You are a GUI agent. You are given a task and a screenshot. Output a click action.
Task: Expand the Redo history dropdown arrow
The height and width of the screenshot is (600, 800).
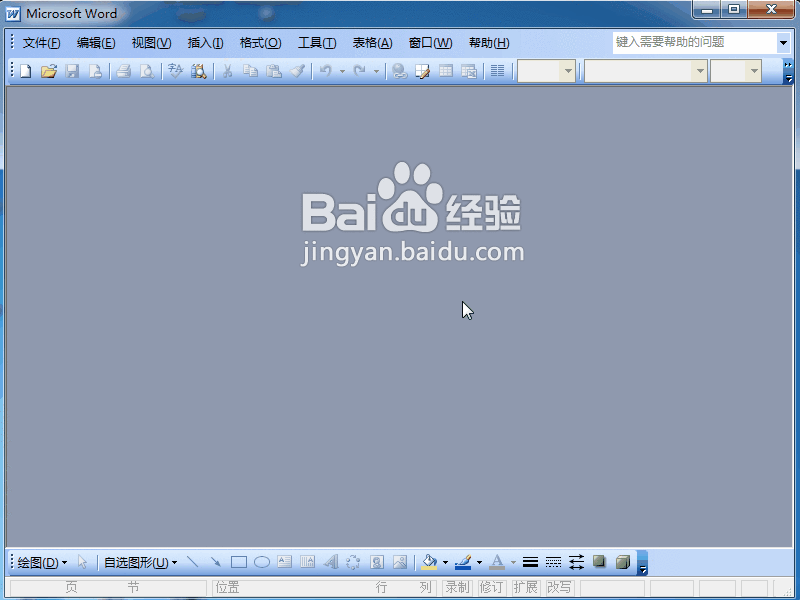coord(377,71)
